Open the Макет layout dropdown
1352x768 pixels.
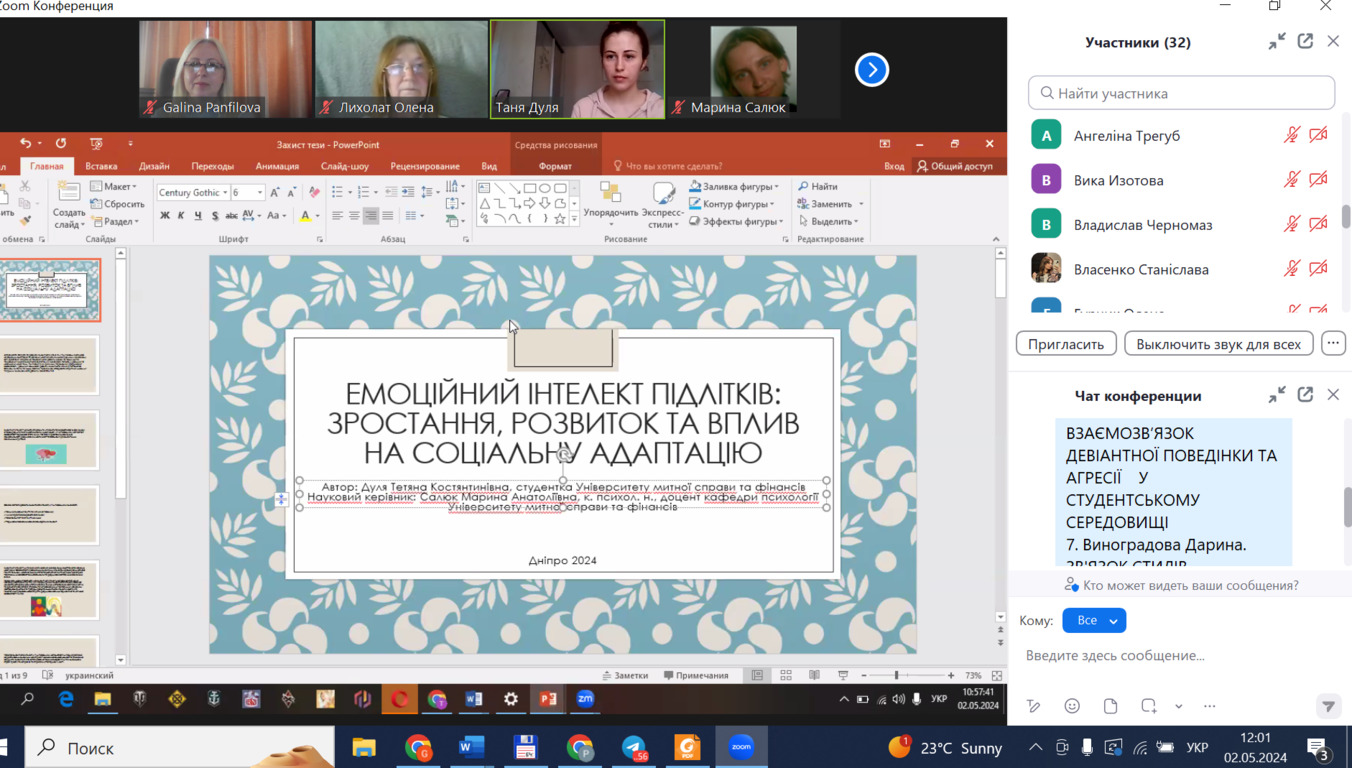113,187
